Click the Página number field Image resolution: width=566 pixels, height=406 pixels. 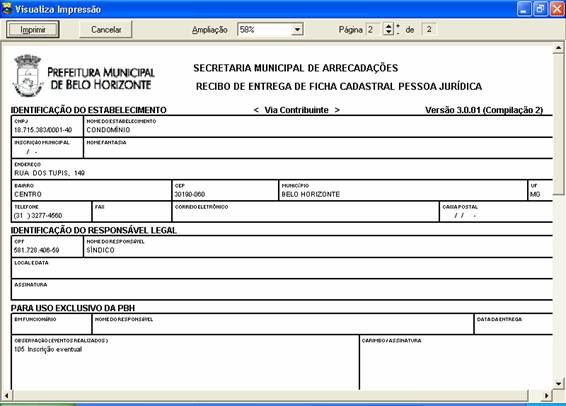[373, 30]
